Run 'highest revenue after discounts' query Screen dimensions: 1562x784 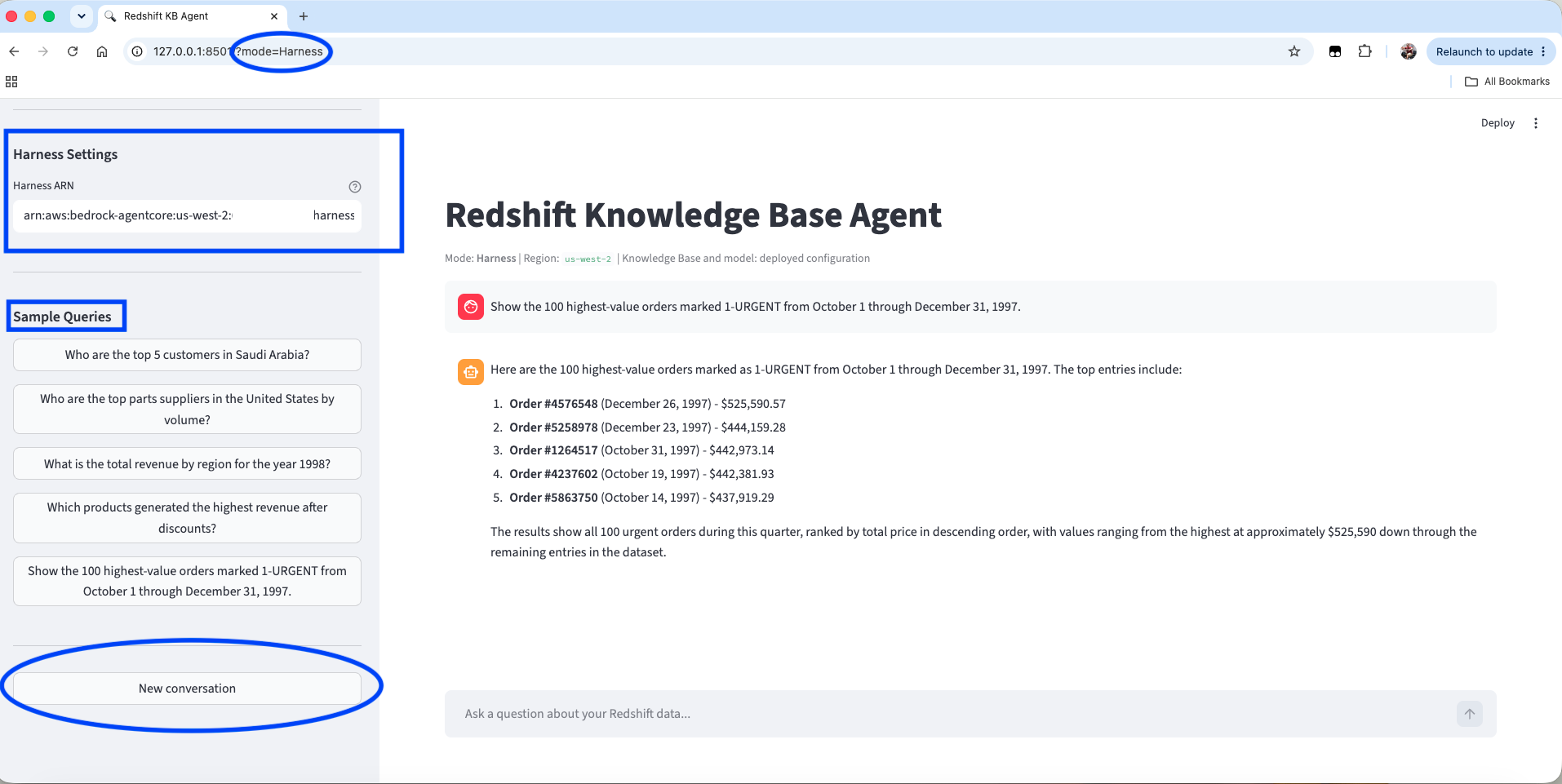[187, 518]
